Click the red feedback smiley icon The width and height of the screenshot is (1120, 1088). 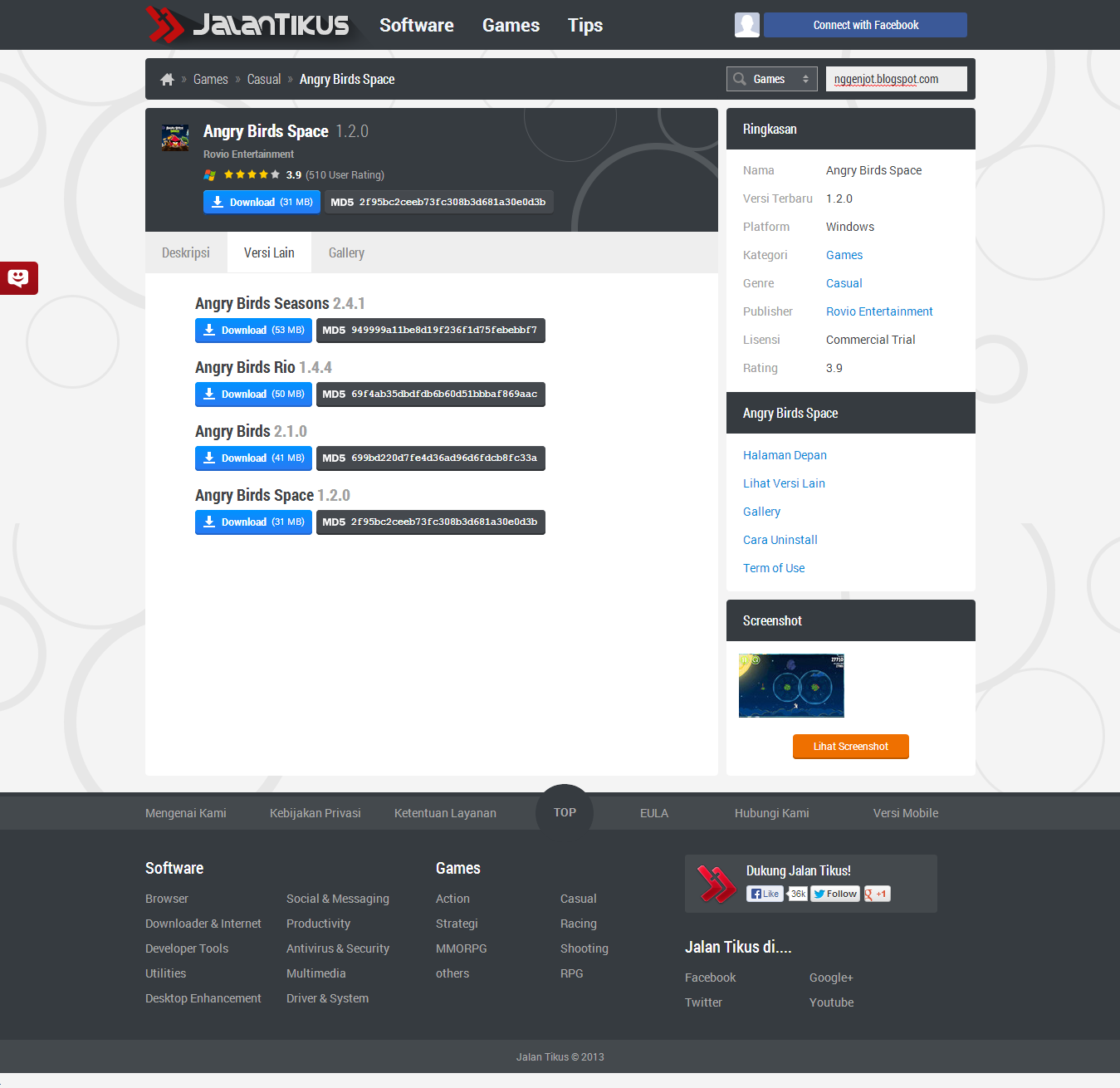18,278
